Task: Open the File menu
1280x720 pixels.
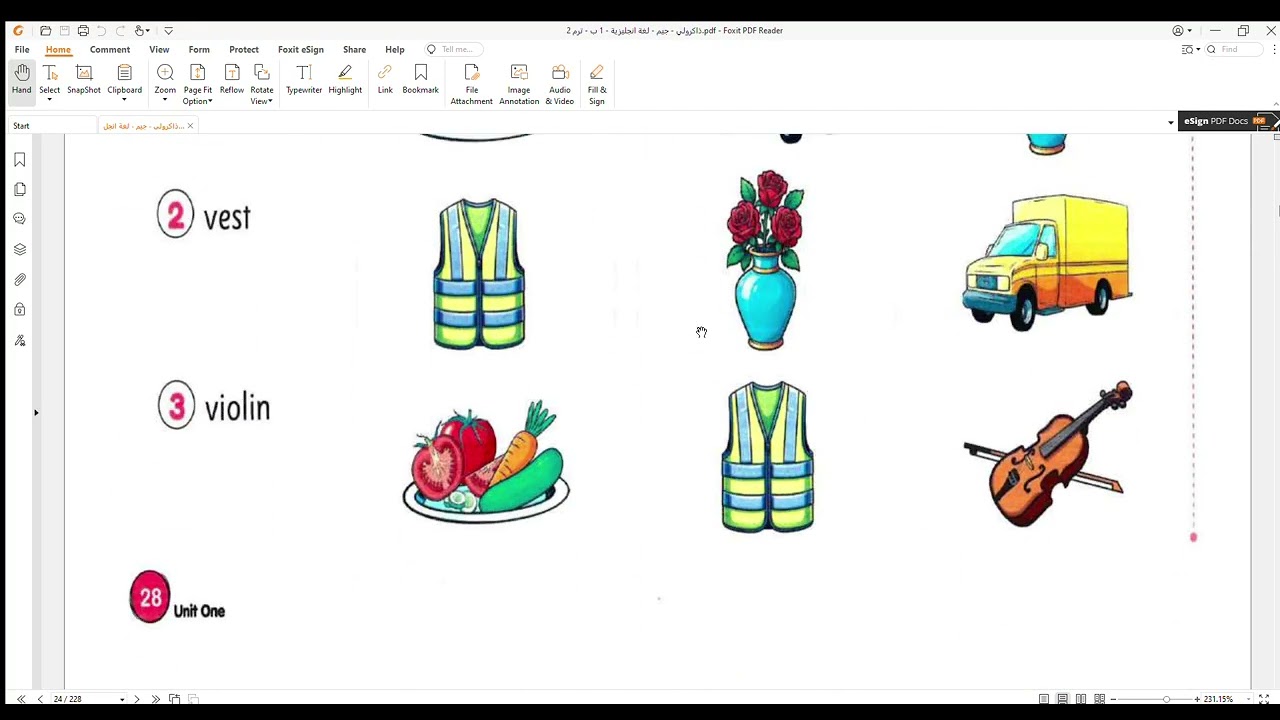Action: tap(22, 49)
